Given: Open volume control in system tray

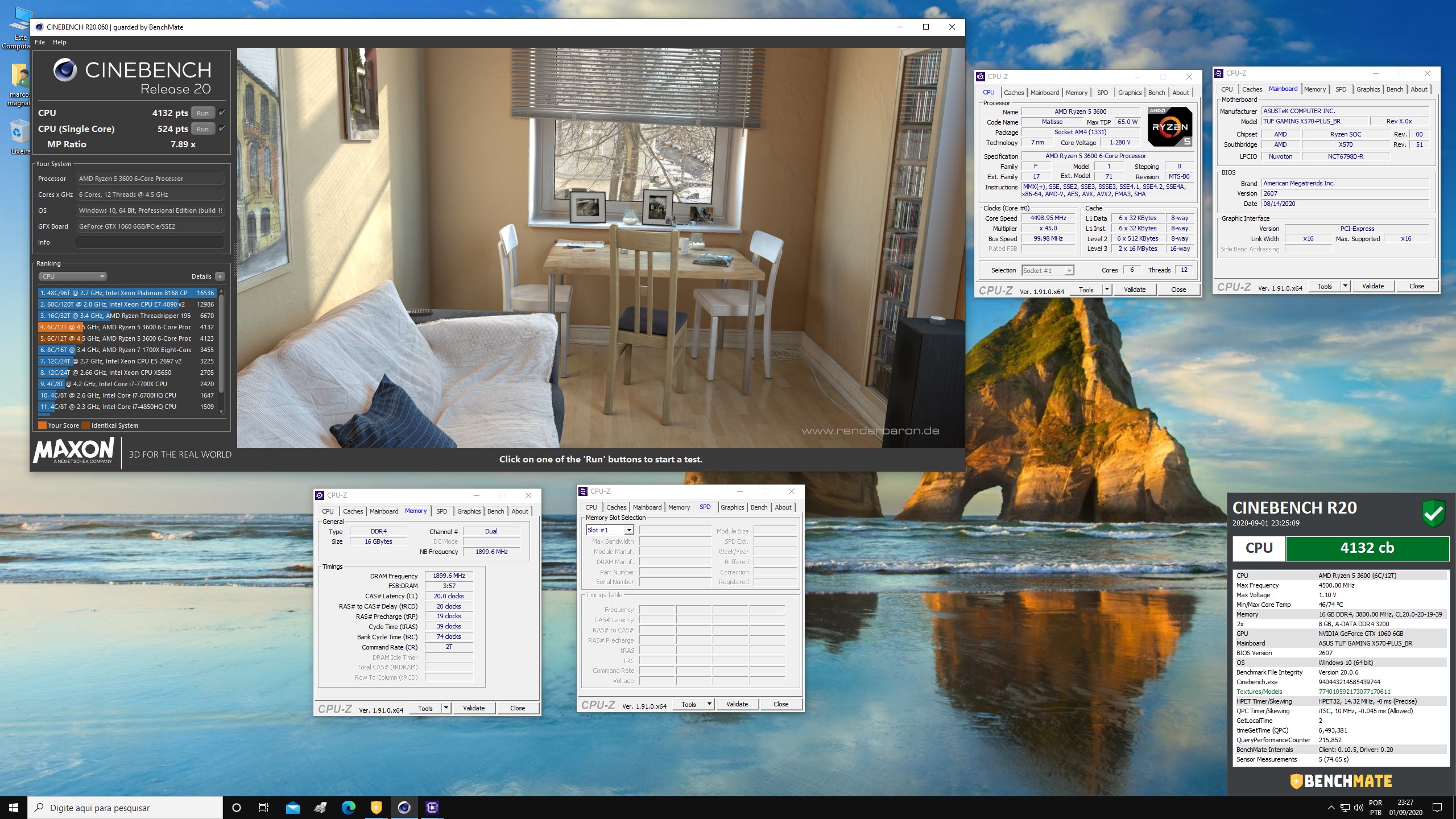Looking at the screenshot, I should coord(1359,808).
